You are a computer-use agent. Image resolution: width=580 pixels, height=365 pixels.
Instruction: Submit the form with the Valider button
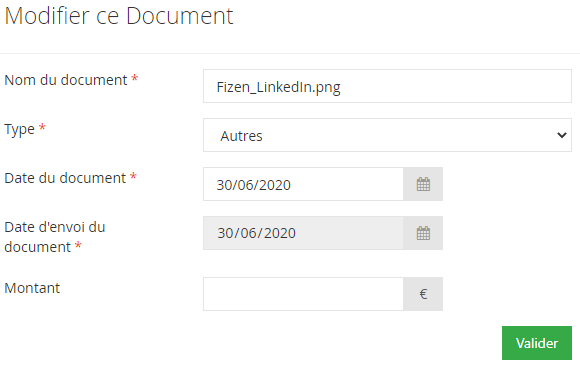click(x=537, y=343)
